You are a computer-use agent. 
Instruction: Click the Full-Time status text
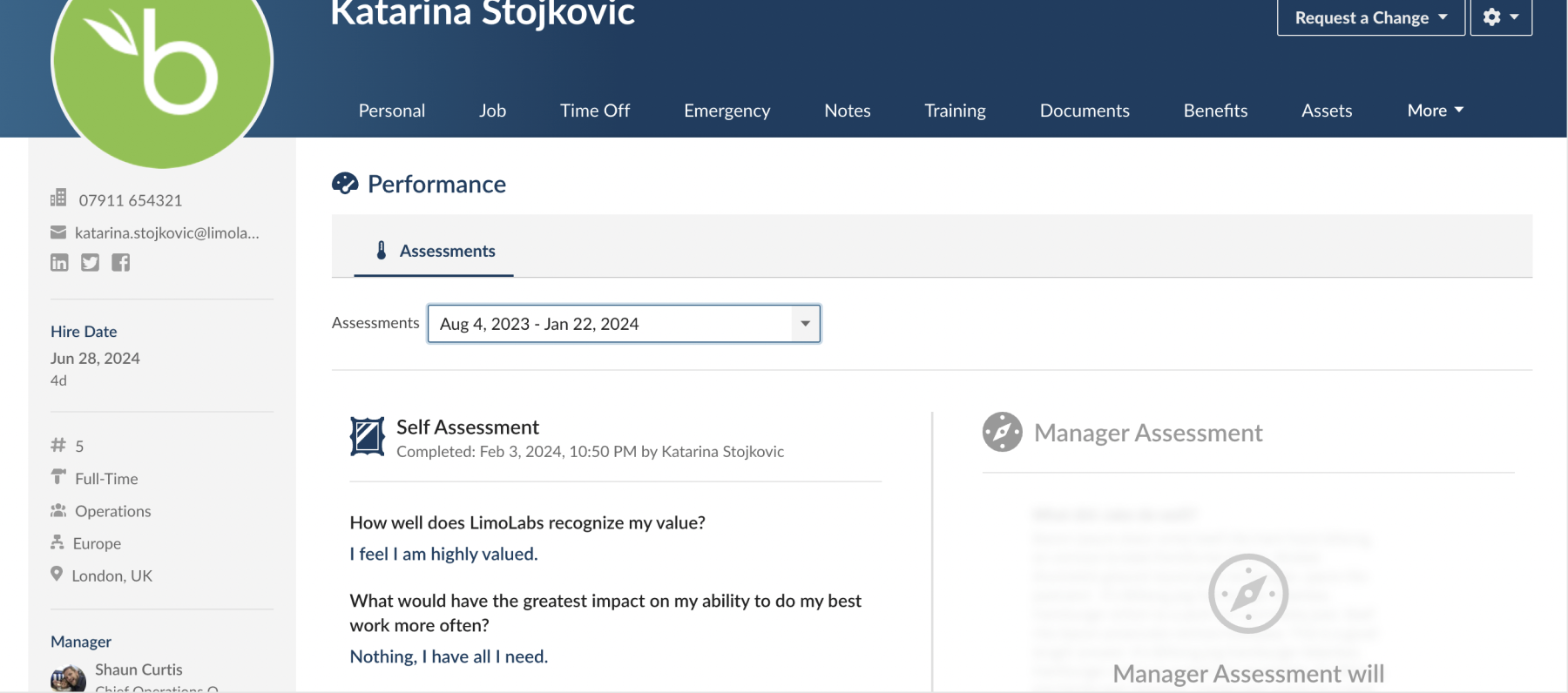coord(106,479)
